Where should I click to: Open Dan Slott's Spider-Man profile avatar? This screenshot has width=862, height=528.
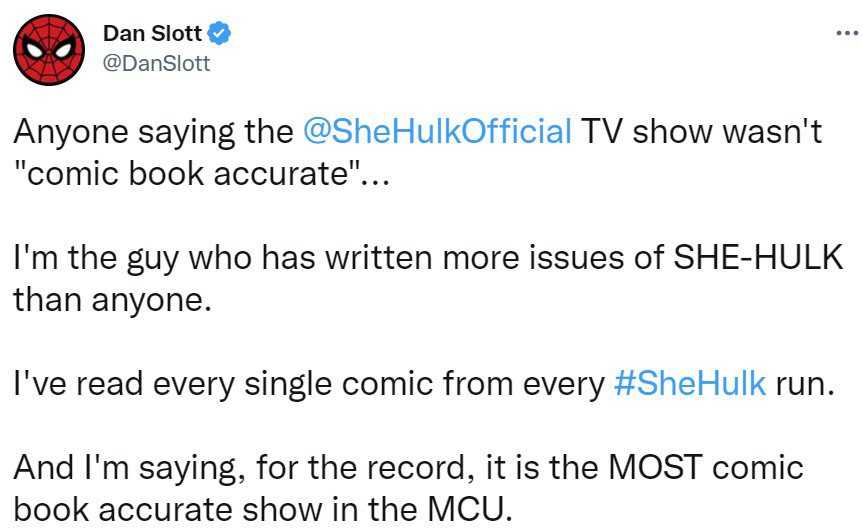[x=46, y=47]
